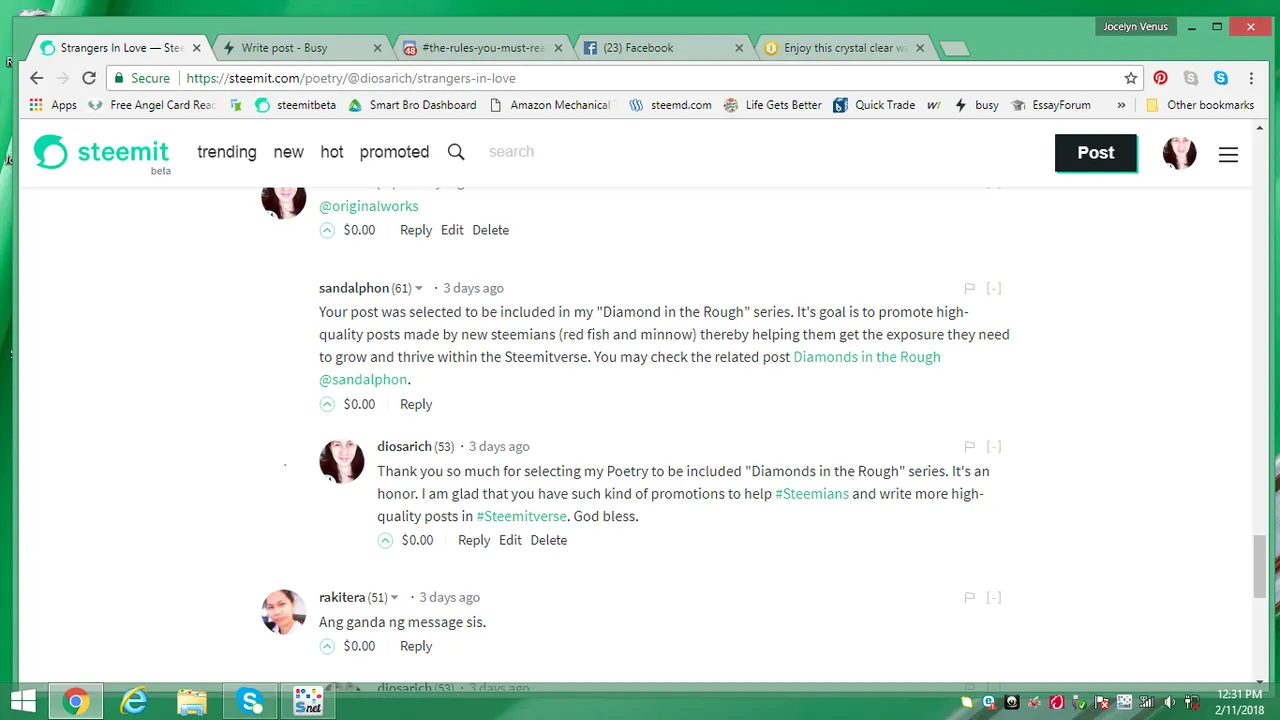Viewport: 1280px width, 720px height.
Task: Delete the @originalworks comment
Action: [x=491, y=230]
